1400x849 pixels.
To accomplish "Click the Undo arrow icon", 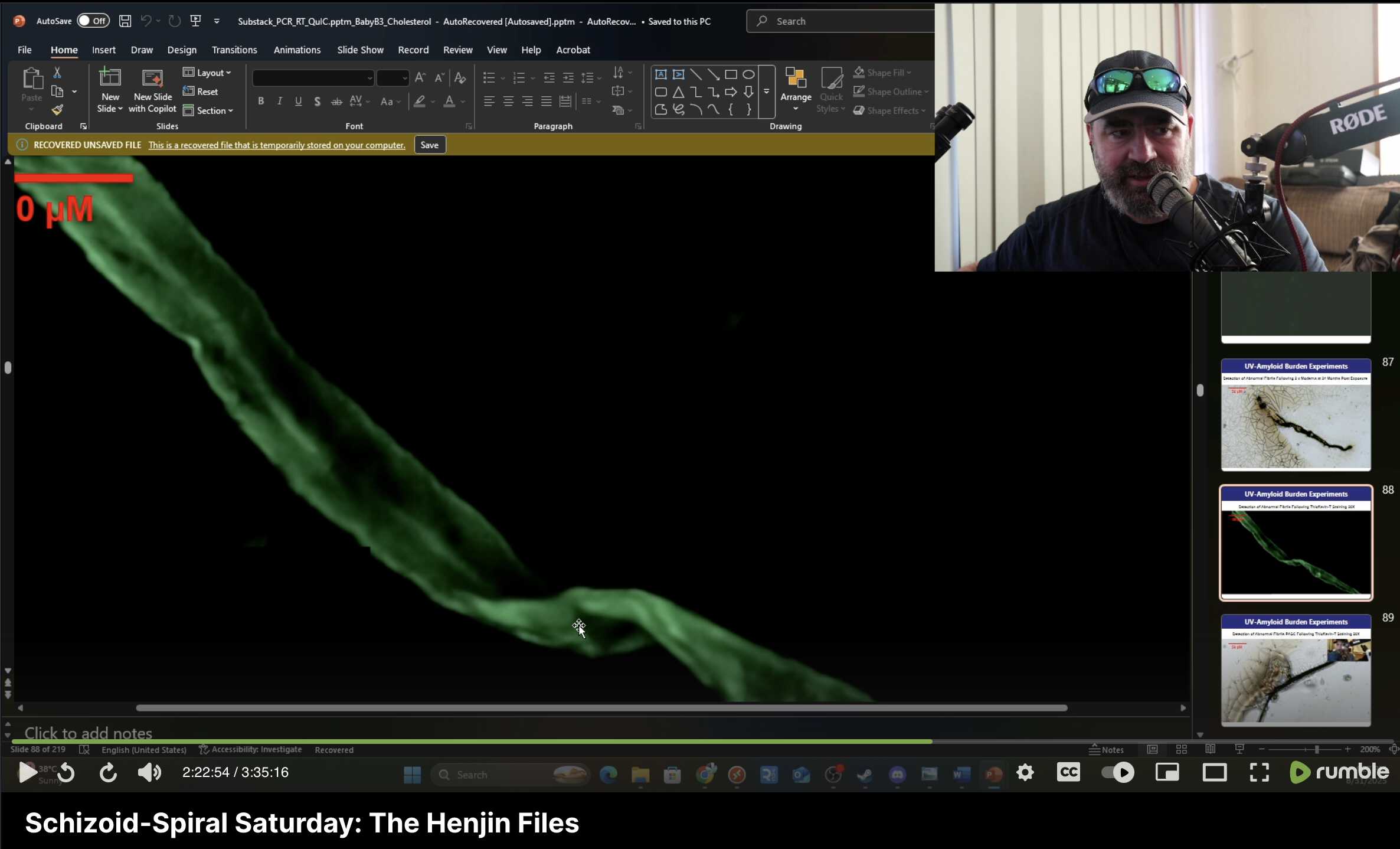I will (146, 21).
